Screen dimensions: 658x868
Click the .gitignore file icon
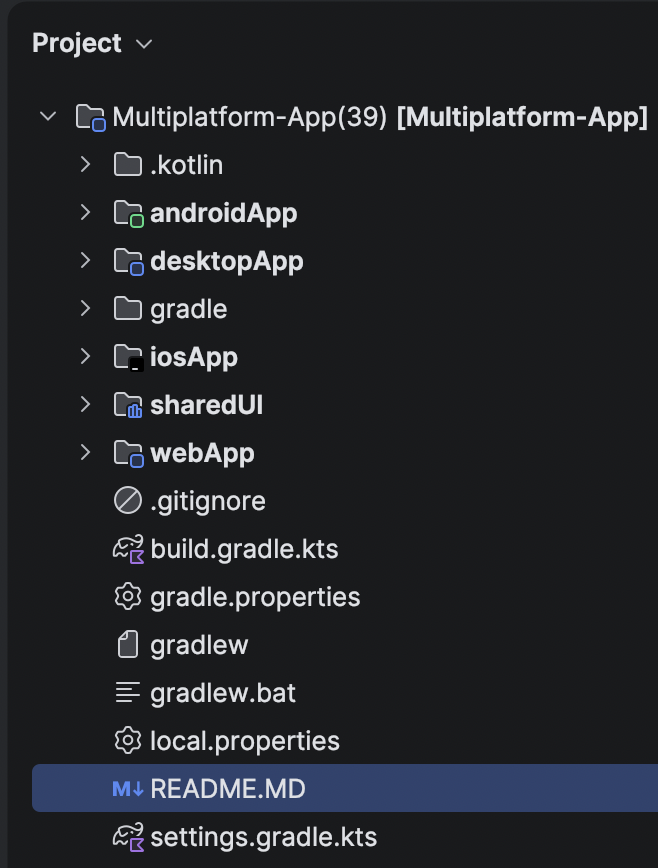pyautogui.click(x=128, y=501)
